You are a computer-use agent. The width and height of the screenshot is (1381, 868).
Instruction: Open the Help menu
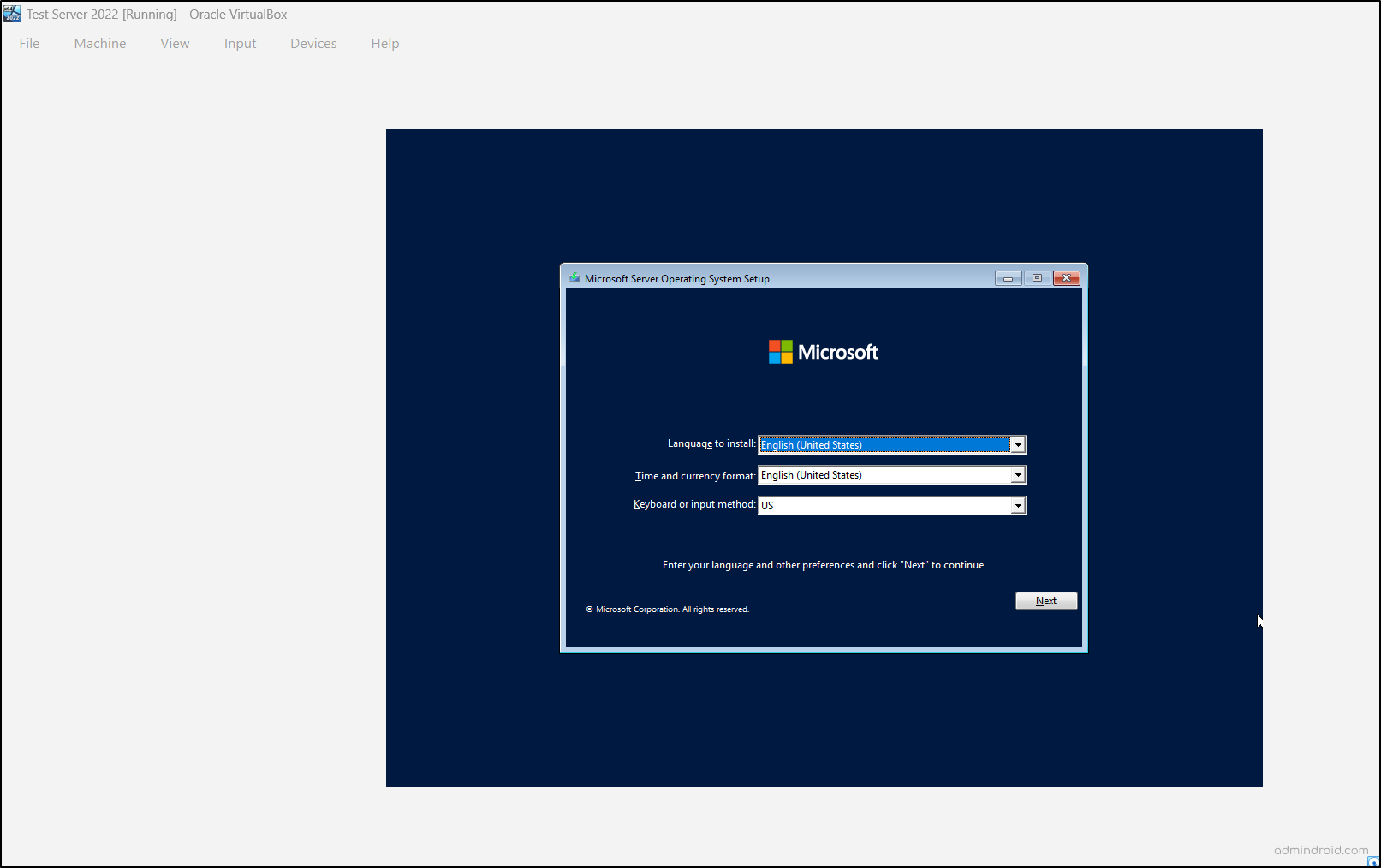[384, 43]
